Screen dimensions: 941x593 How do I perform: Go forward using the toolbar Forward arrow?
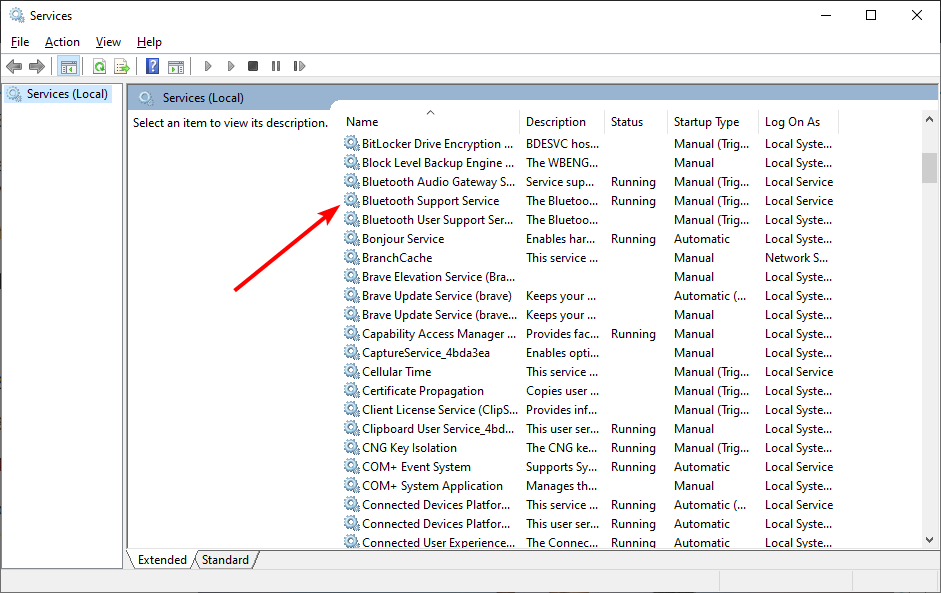click(x=37, y=66)
